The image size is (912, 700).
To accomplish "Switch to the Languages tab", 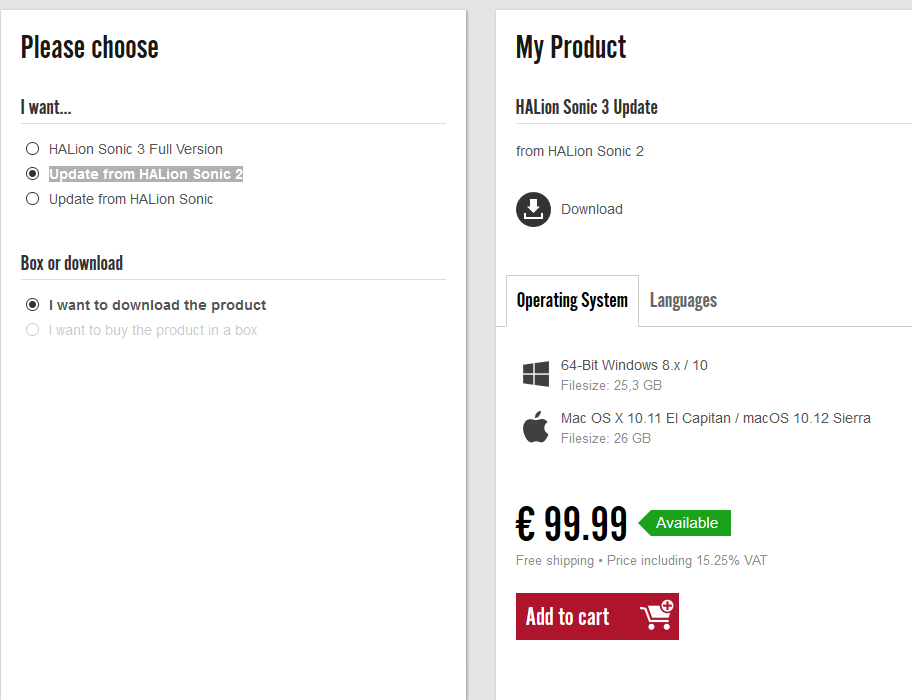I will tap(683, 301).
